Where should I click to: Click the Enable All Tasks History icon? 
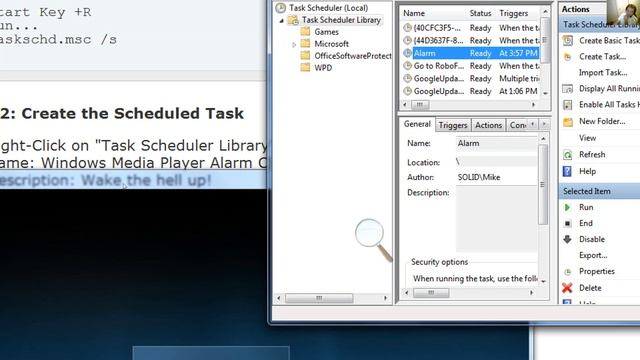(x=567, y=105)
